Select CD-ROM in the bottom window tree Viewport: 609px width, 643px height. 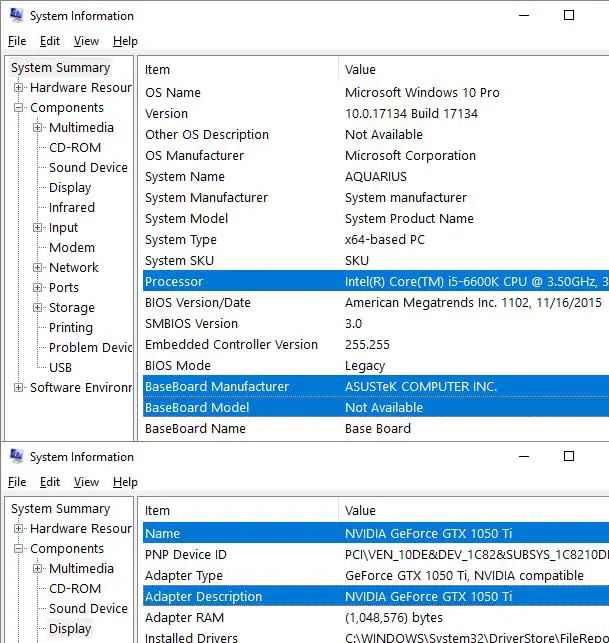[x=75, y=588]
